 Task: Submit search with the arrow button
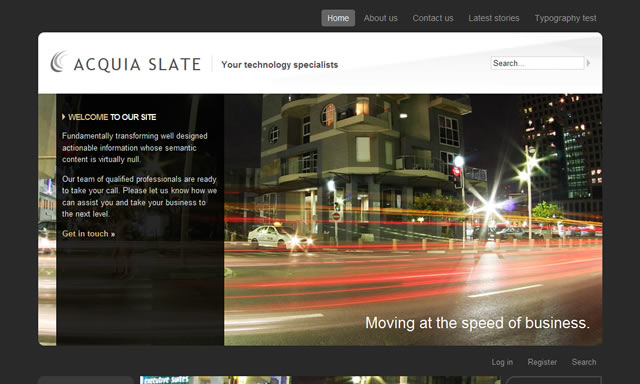[588, 63]
